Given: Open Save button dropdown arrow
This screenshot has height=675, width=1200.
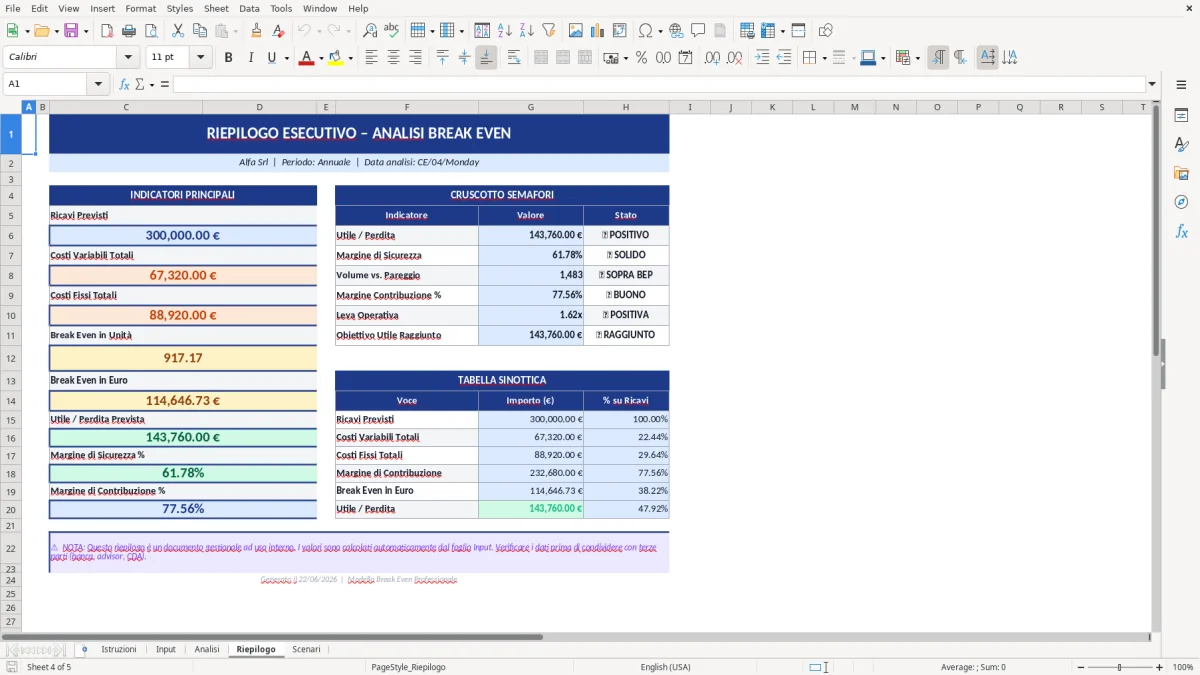Looking at the screenshot, I should coord(86,31).
